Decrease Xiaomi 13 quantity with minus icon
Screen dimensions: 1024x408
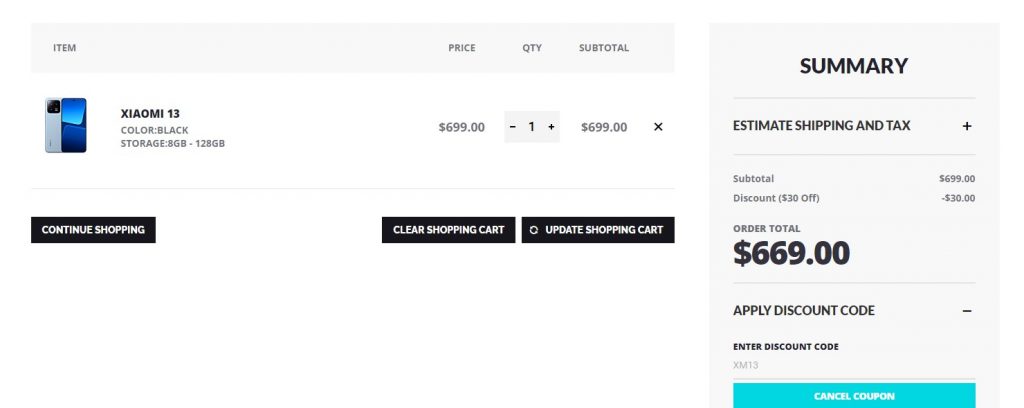pos(513,127)
